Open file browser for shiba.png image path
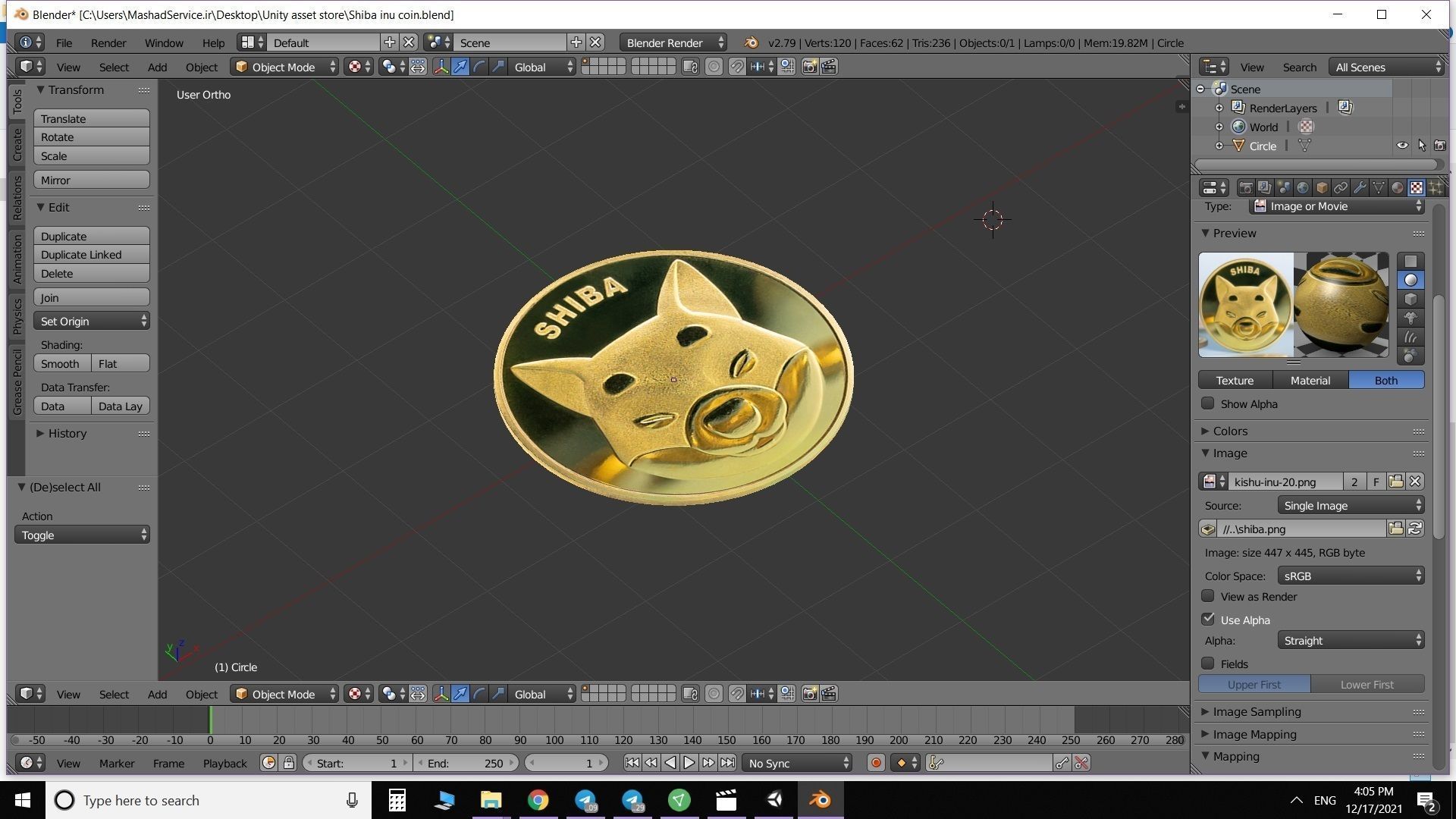 1395,529
